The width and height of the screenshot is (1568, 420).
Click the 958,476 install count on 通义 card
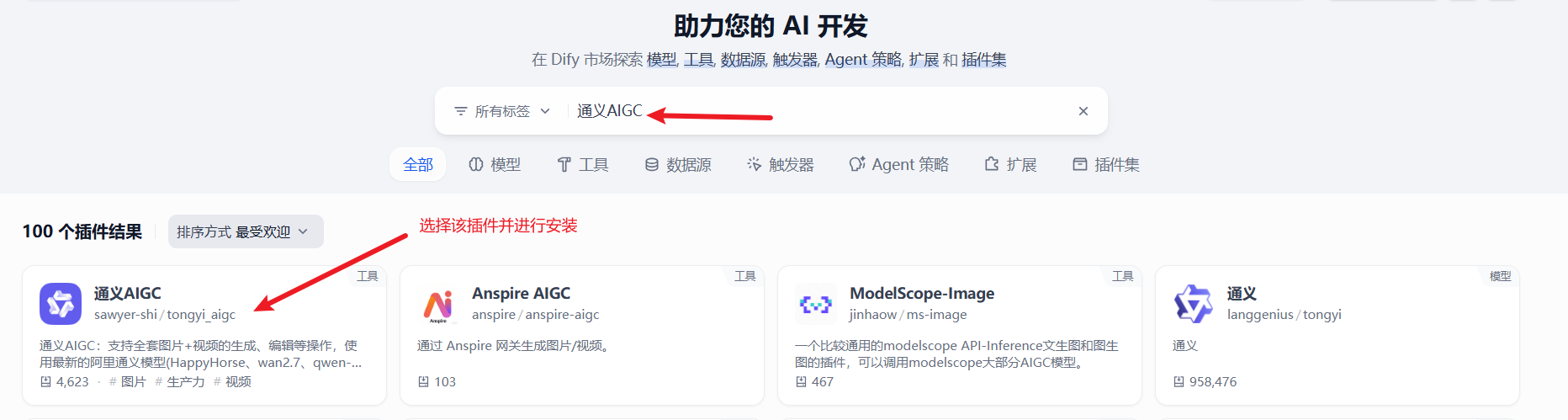[x=1205, y=382]
